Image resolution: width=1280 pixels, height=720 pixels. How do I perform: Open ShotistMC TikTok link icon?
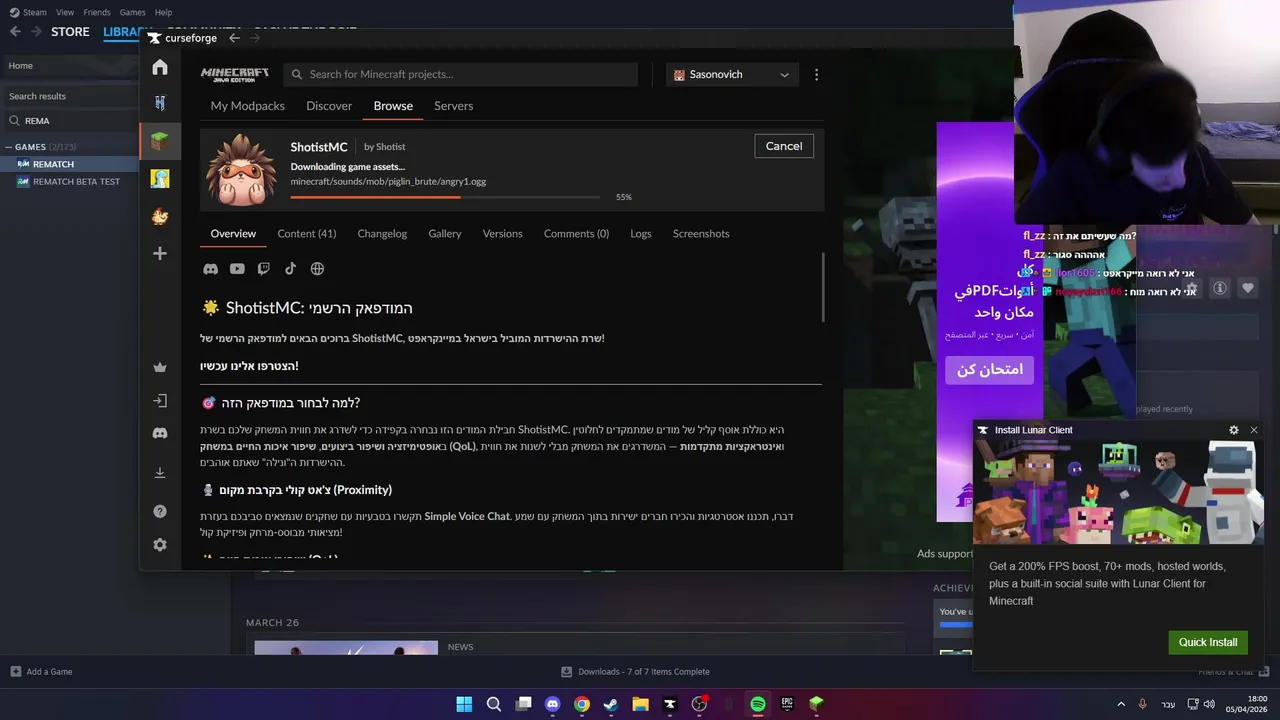coord(290,269)
